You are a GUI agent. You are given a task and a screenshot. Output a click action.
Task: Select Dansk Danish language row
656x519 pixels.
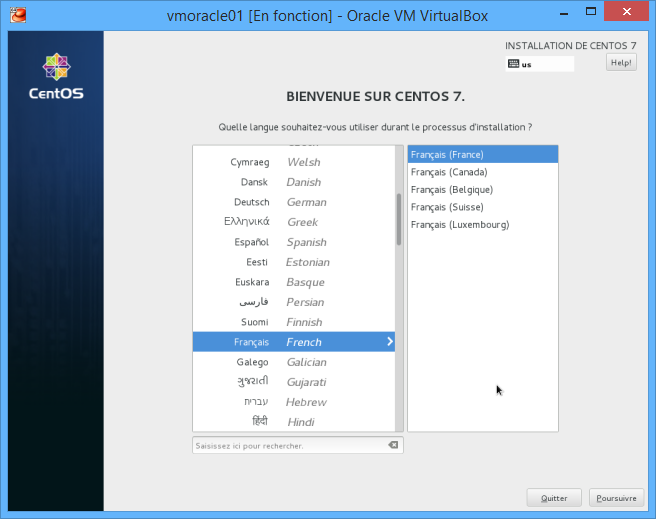point(294,182)
